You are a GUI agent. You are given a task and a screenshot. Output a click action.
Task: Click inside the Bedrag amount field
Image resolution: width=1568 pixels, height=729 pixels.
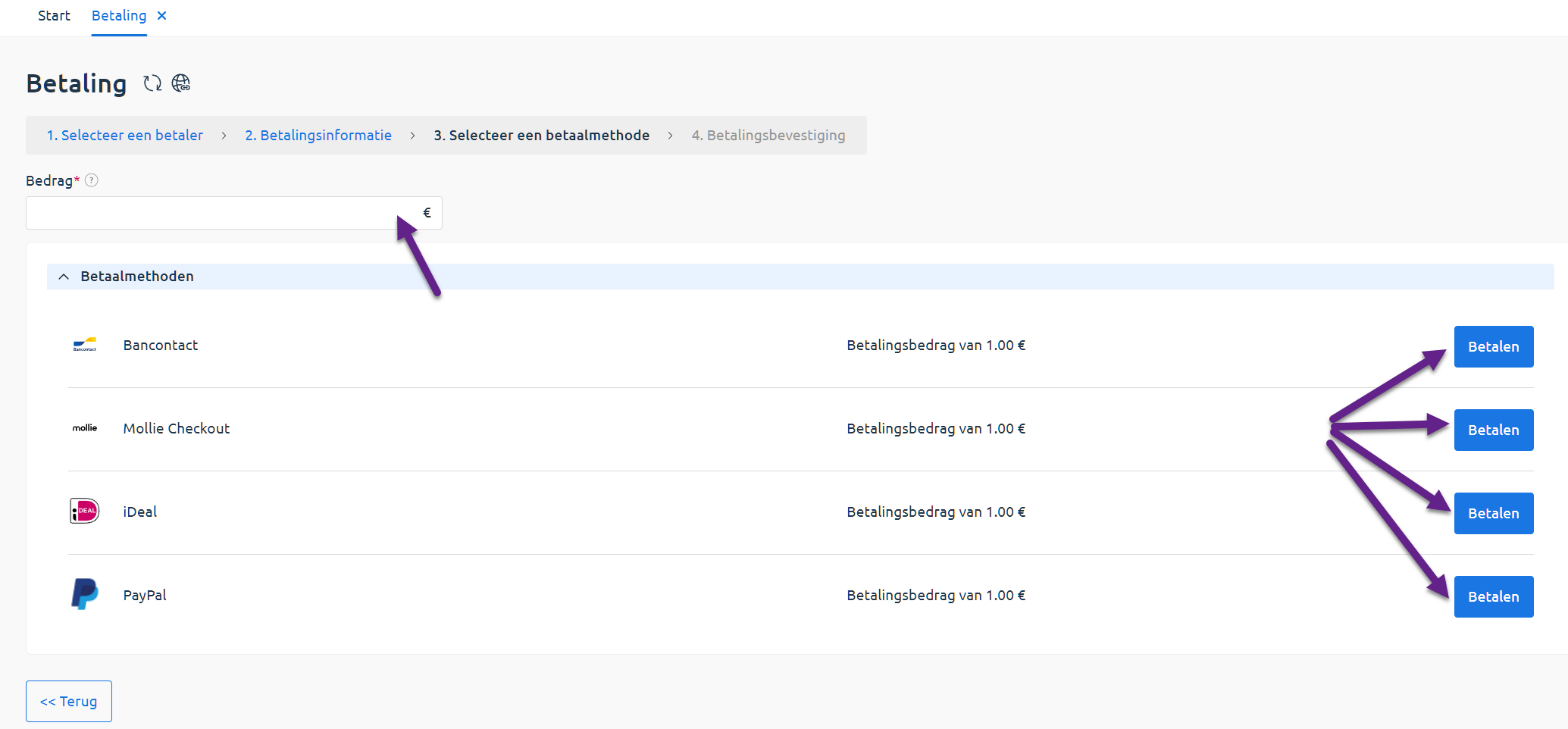(x=212, y=213)
